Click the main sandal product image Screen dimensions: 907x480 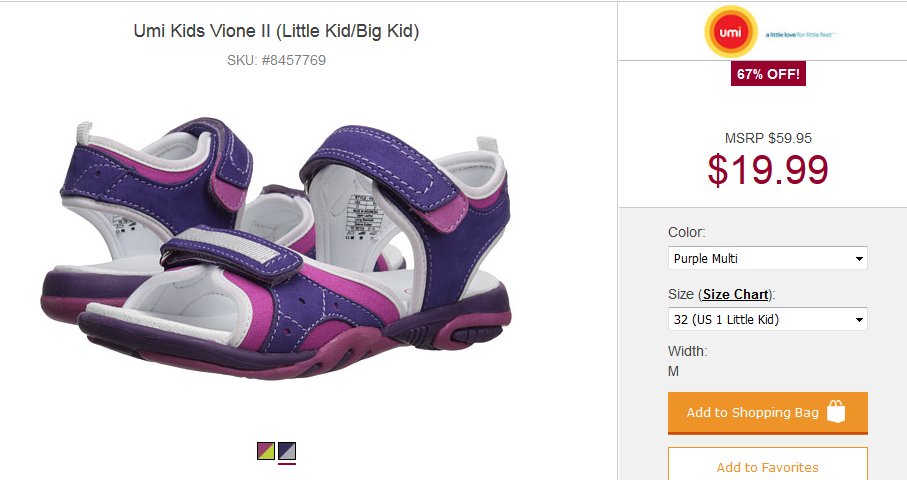(276, 249)
